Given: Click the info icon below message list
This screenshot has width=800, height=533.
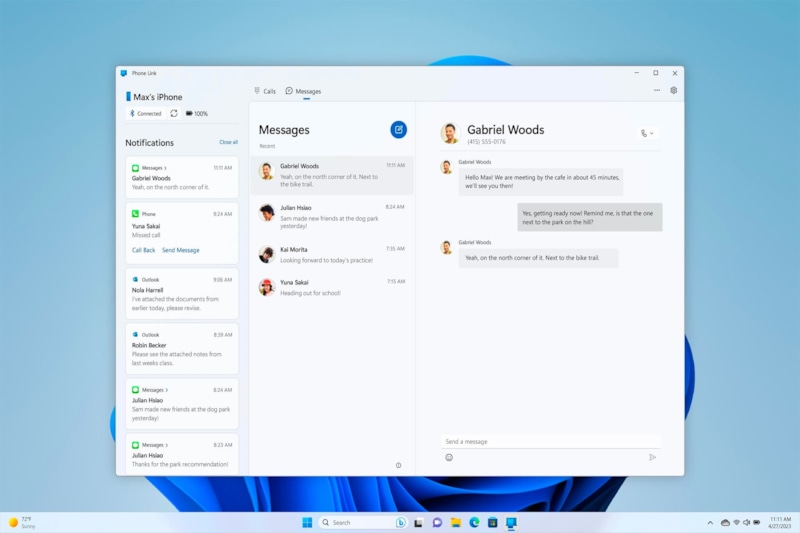Looking at the screenshot, I should tap(398, 465).
